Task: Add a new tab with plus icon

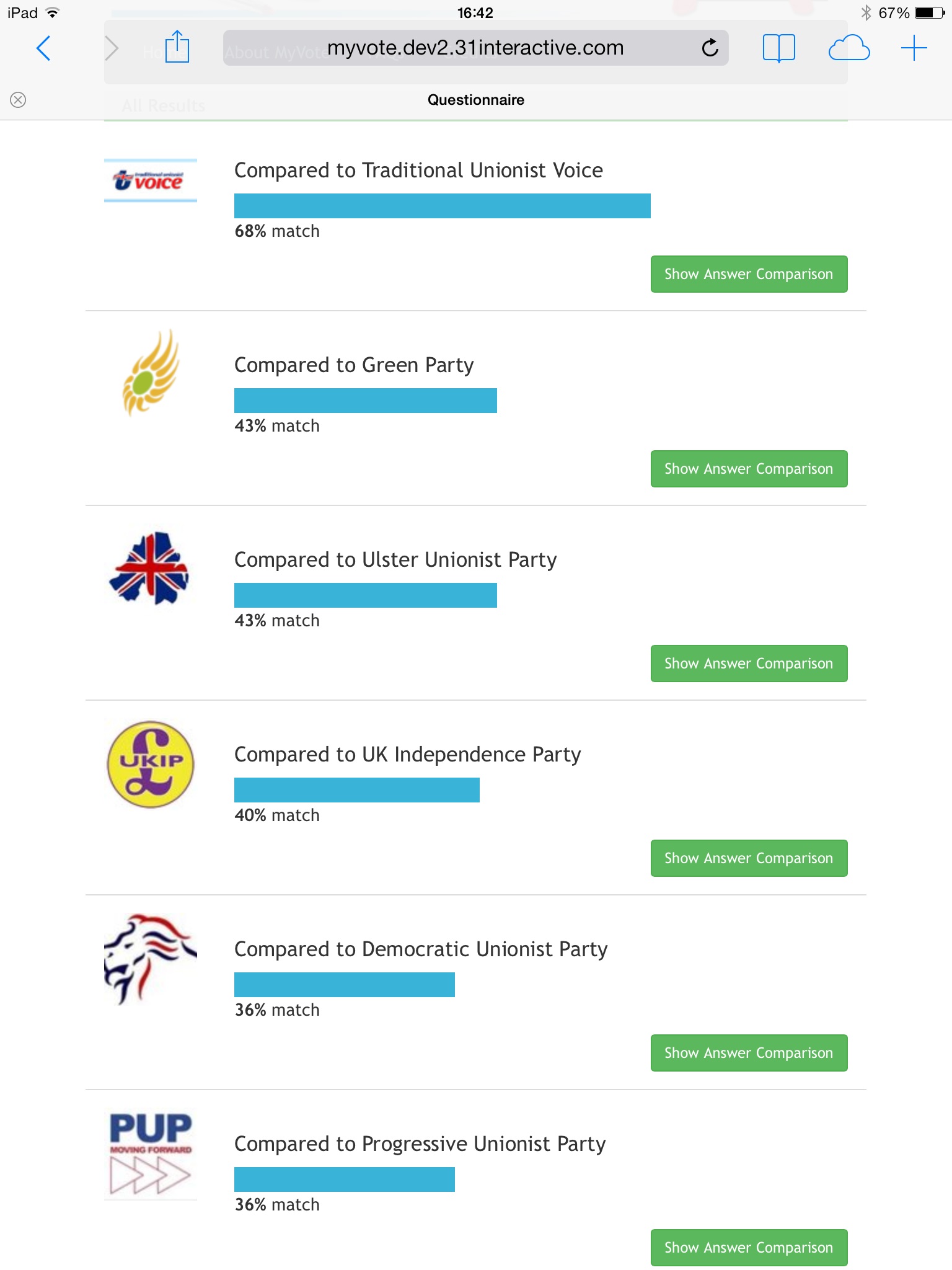Action: [914, 48]
